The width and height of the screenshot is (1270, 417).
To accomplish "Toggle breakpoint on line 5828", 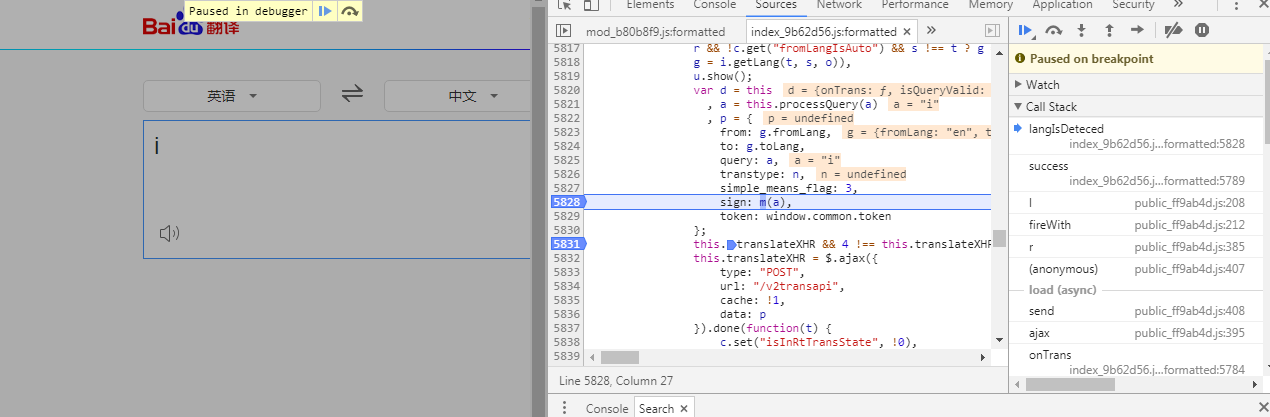I will [x=566, y=201].
